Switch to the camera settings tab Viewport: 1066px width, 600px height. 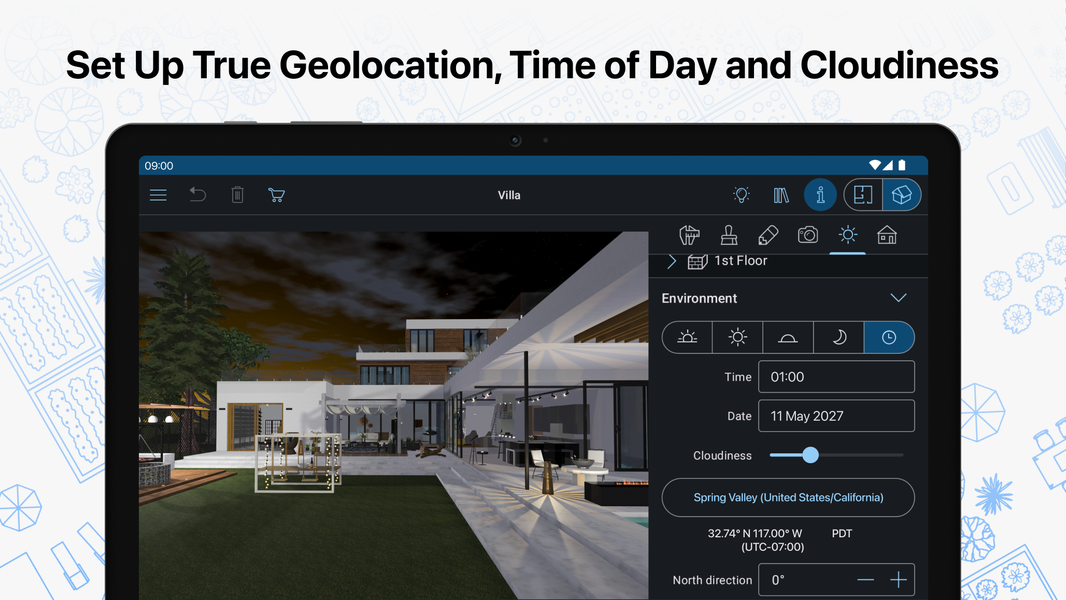(x=807, y=235)
